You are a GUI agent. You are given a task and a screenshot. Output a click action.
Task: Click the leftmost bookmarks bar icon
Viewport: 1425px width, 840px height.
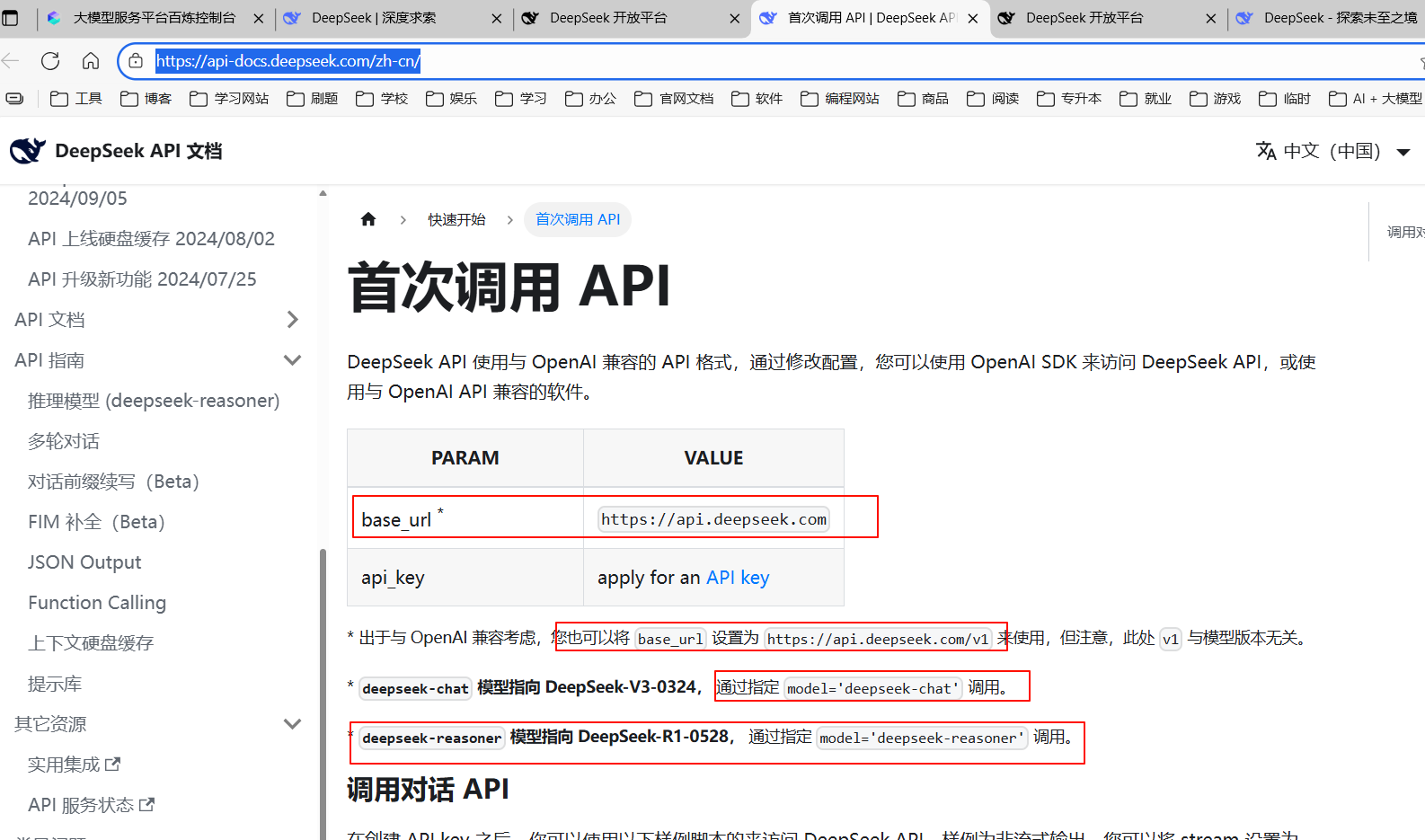point(15,99)
